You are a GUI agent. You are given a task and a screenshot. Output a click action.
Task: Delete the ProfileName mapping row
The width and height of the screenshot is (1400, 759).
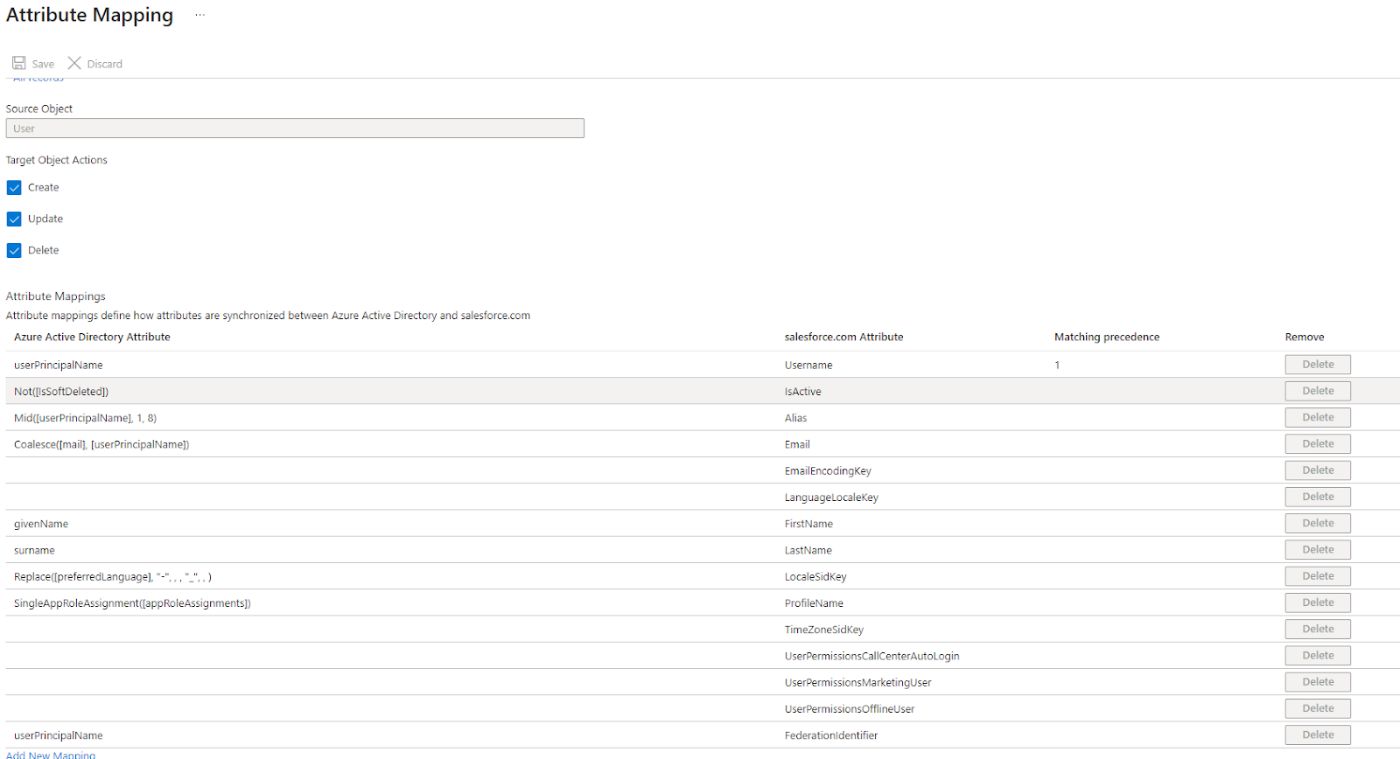pyautogui.click(x=1317, y=603)
